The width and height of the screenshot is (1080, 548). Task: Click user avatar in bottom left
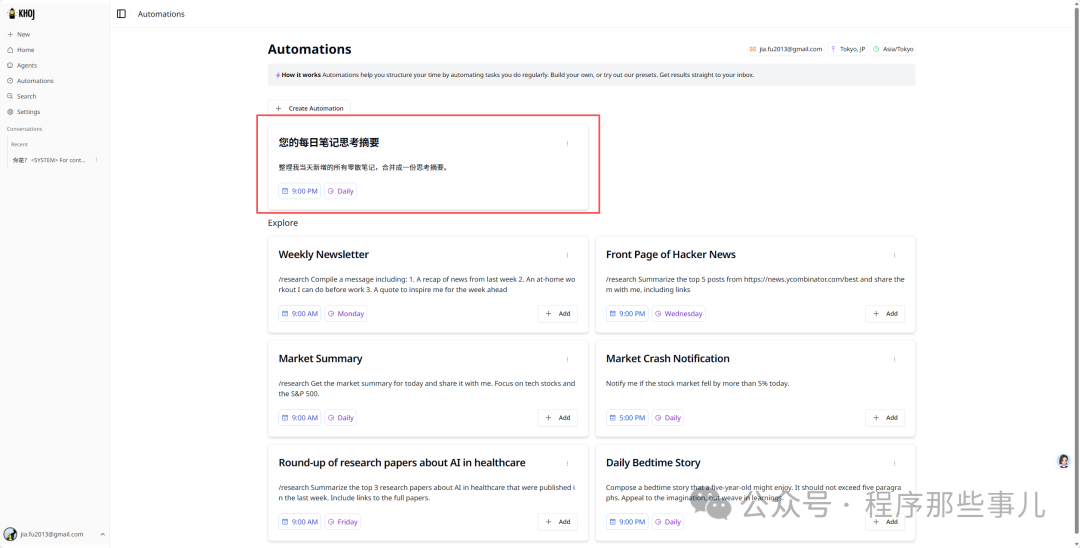pos(10,534)
